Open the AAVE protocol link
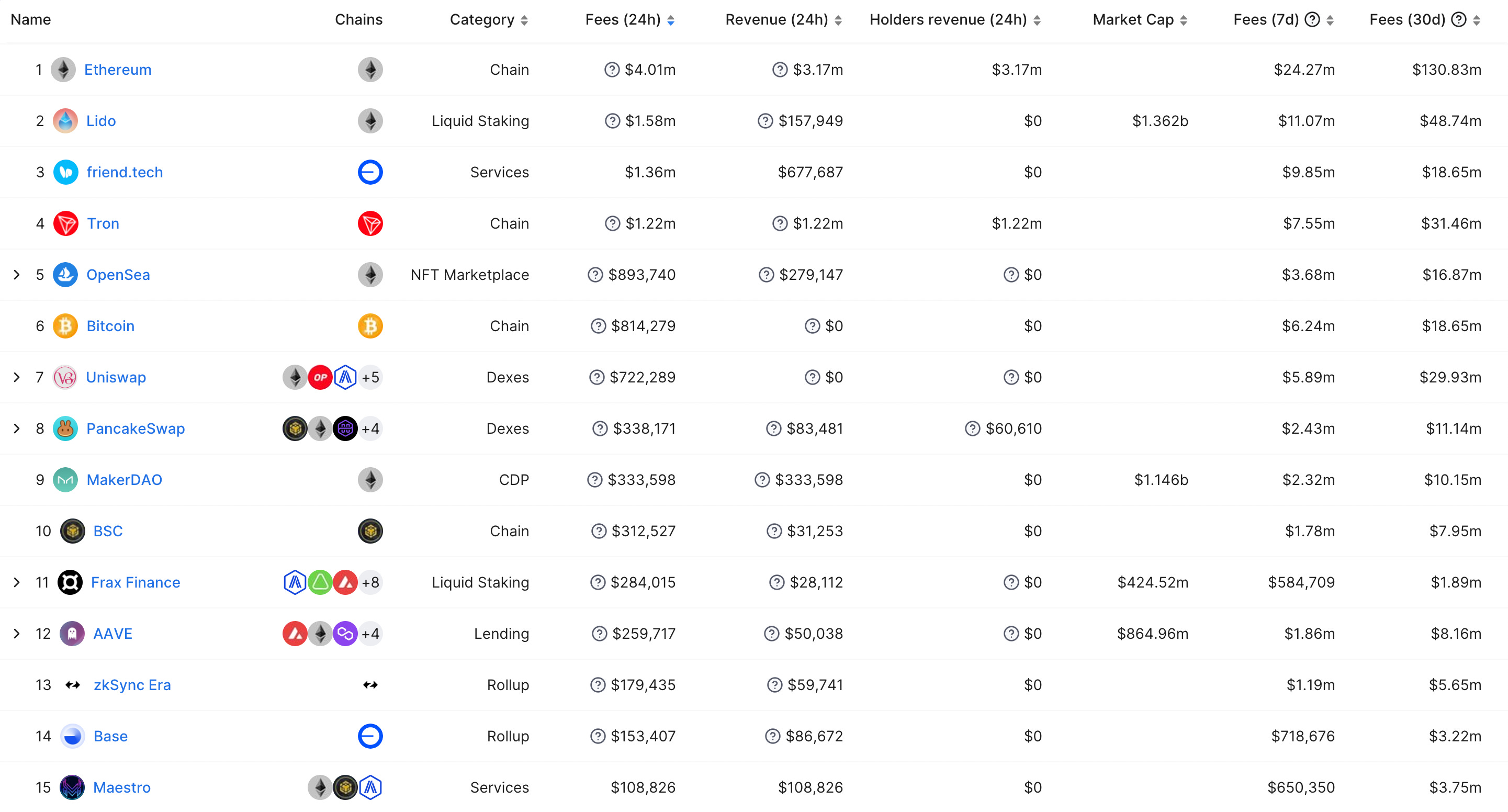This screenshot has height=812, width=1508. 113,634
